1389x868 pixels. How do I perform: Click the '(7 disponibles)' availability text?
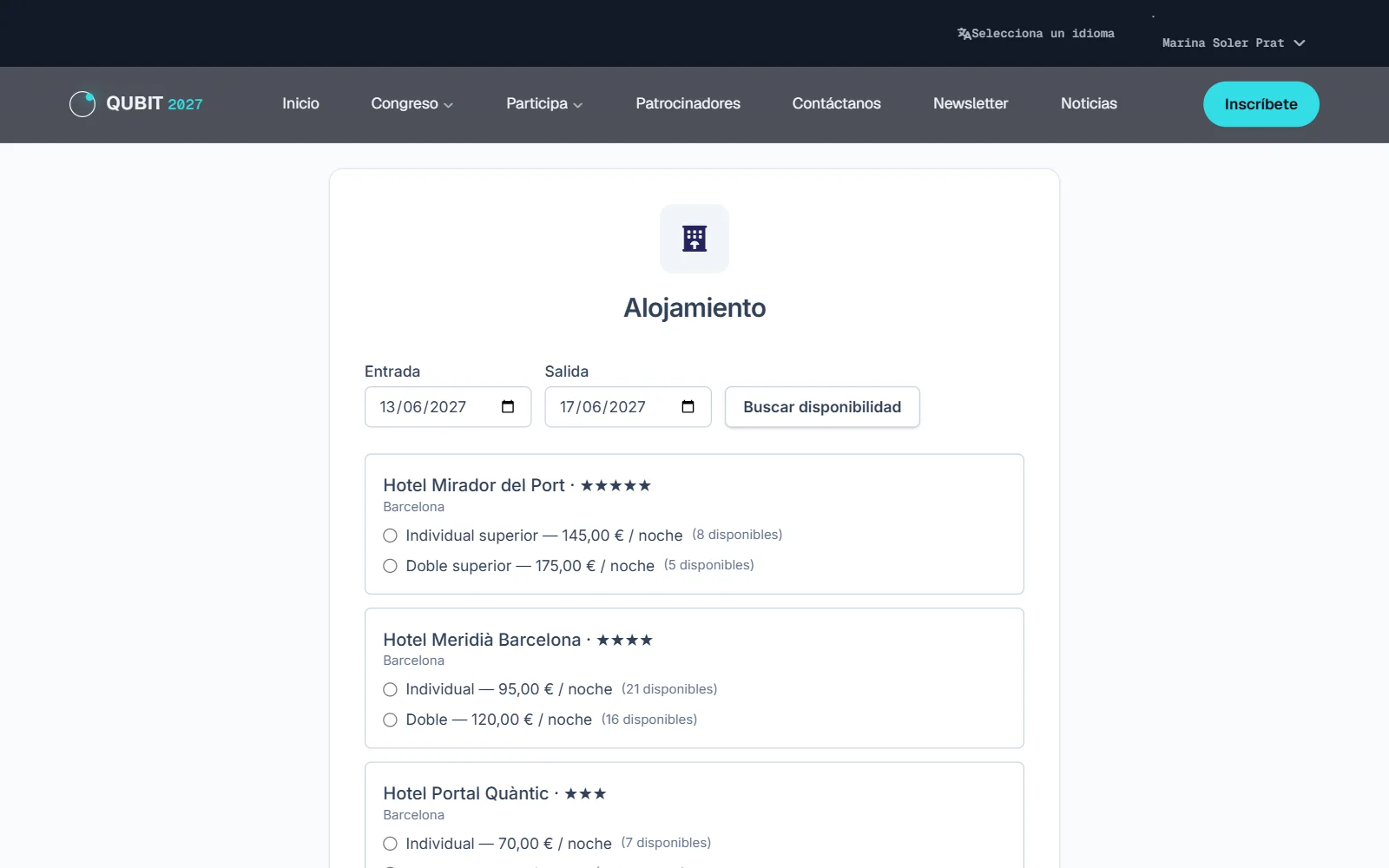tap(666, 843)
